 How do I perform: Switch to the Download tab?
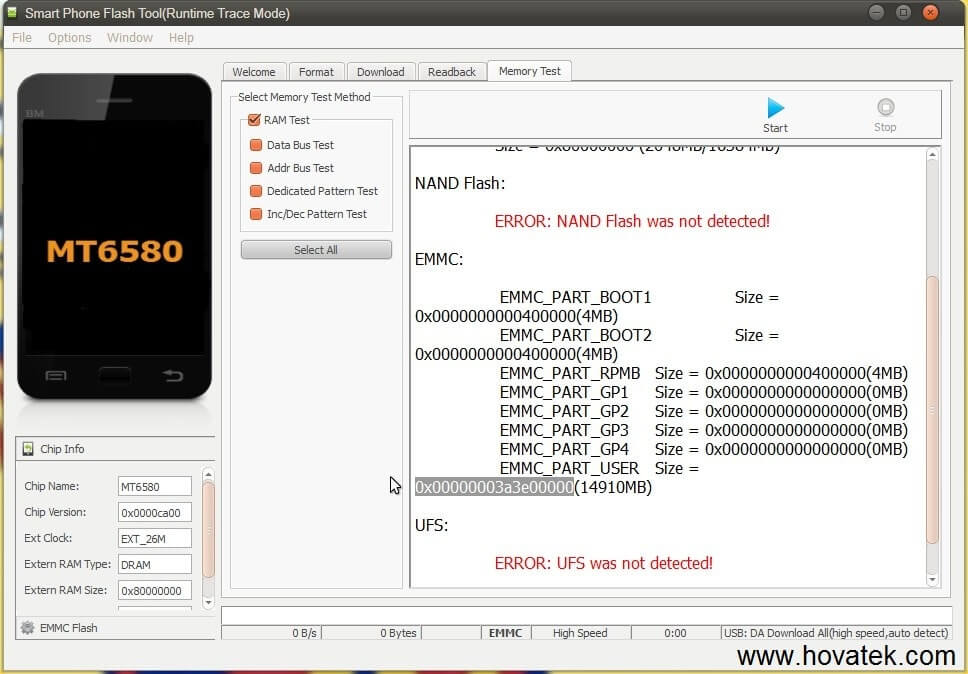coord(380,71)
